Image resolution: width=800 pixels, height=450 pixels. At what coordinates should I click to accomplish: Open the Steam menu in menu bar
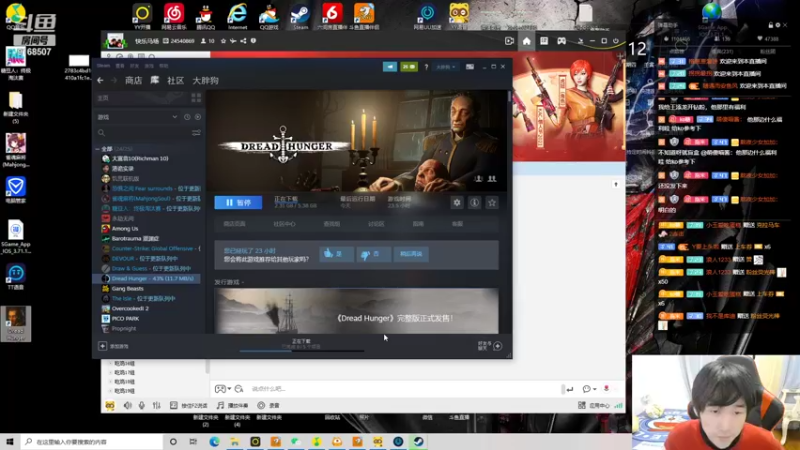click(x=104, y=66)
